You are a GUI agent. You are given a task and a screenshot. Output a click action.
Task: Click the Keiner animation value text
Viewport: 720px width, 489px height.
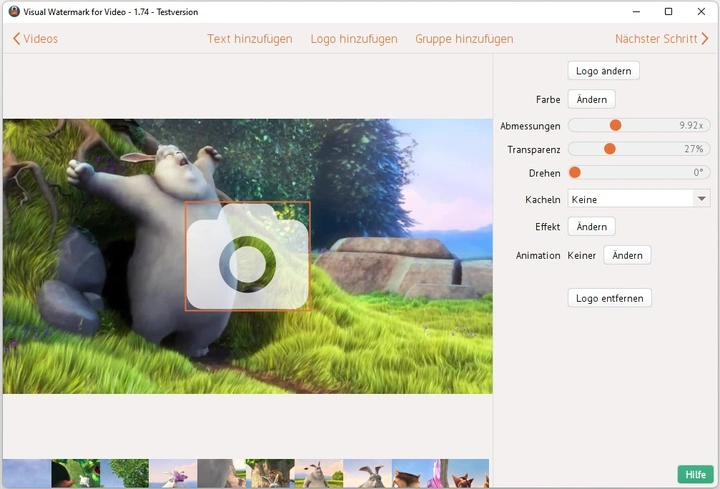pos(581,255)
